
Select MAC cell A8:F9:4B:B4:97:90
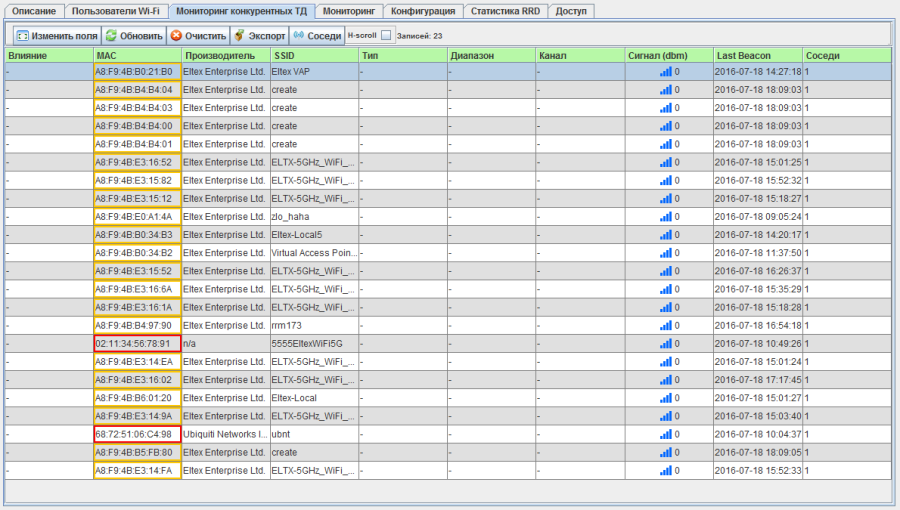click(x=138, y=325)
